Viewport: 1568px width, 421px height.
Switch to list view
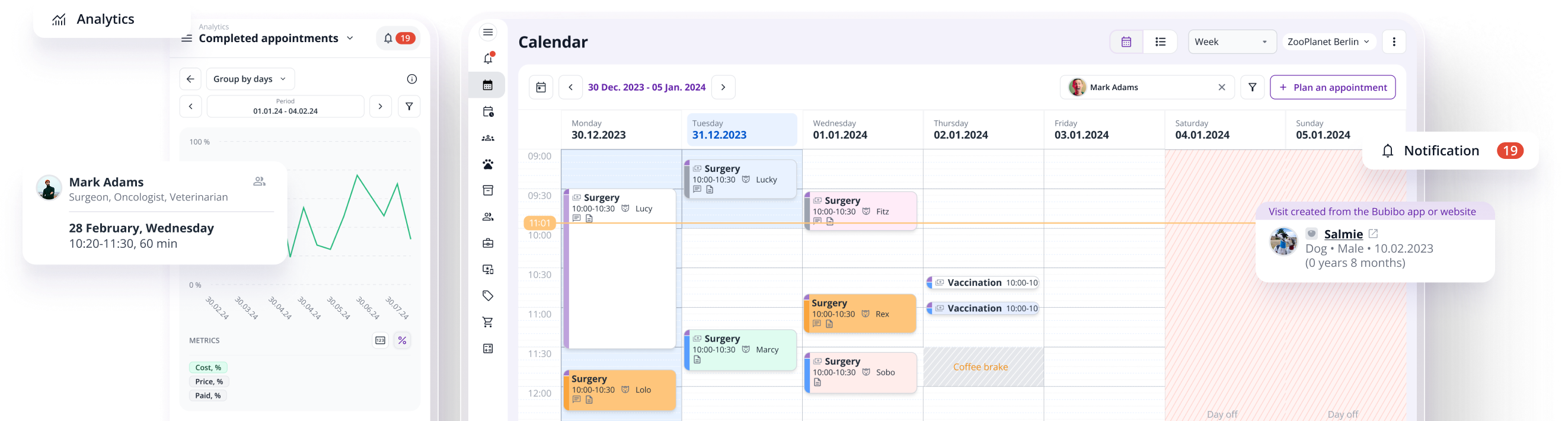click(1160, 42)
